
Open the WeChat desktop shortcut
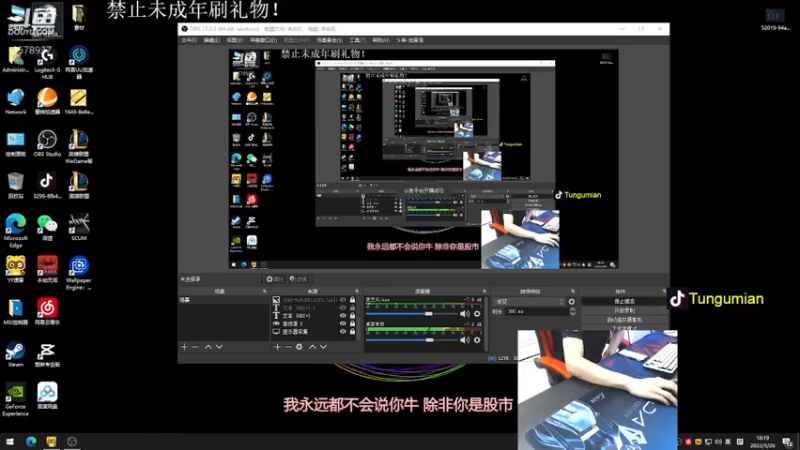click(x=47, y=228)
